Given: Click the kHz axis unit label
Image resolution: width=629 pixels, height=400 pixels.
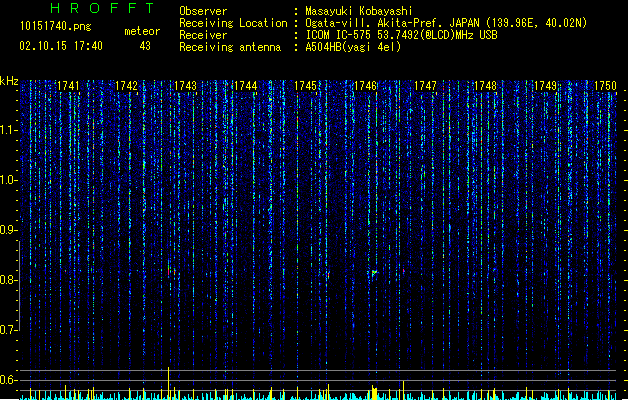Looking at the screenshot, I should tap(9, 81).
